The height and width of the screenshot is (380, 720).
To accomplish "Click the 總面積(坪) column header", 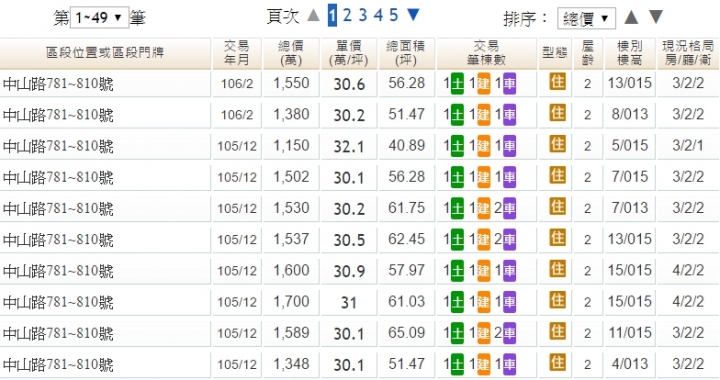I will (x=406, y=53).
